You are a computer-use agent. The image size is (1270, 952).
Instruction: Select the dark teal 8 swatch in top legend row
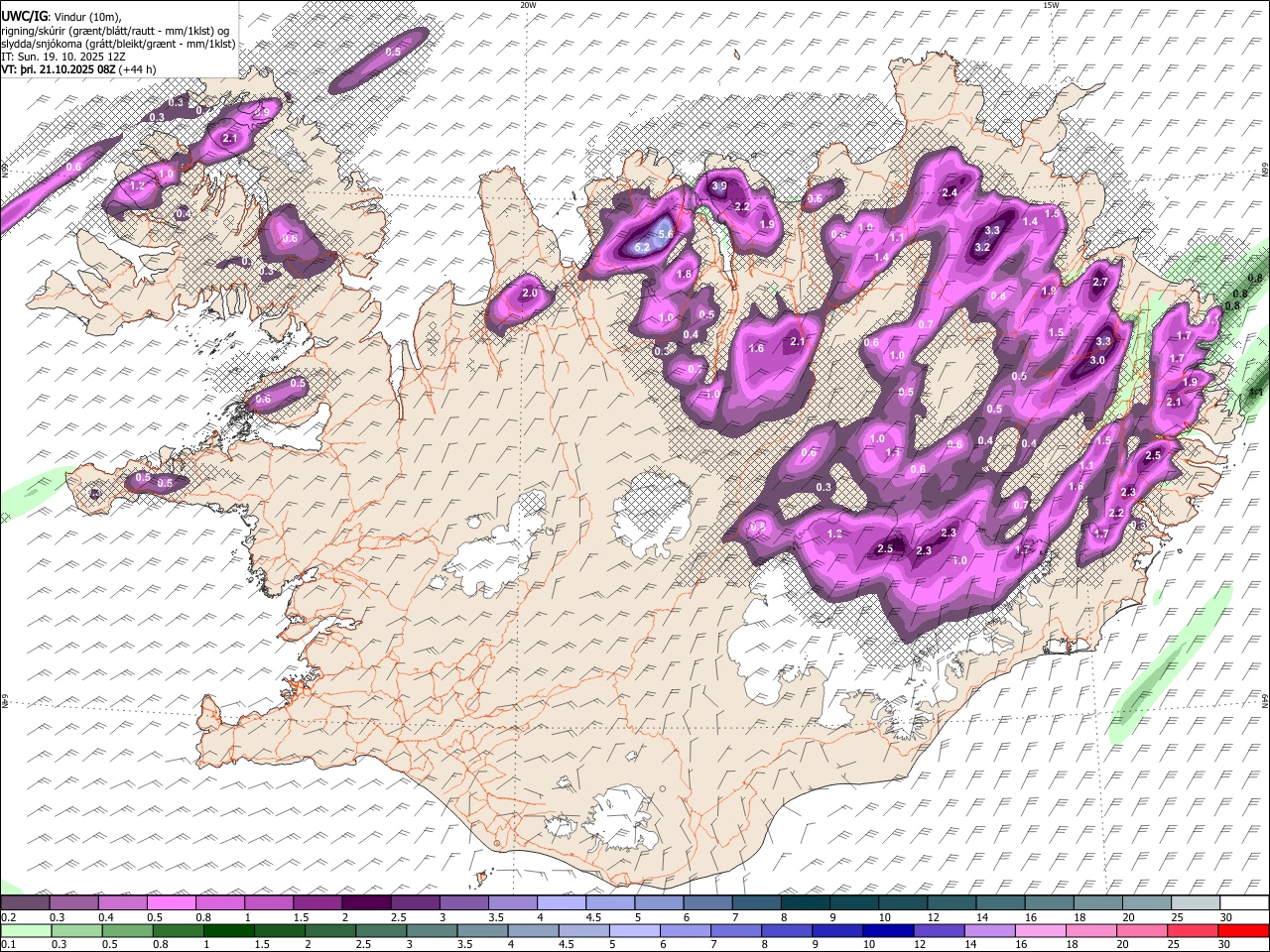[806, 903]
